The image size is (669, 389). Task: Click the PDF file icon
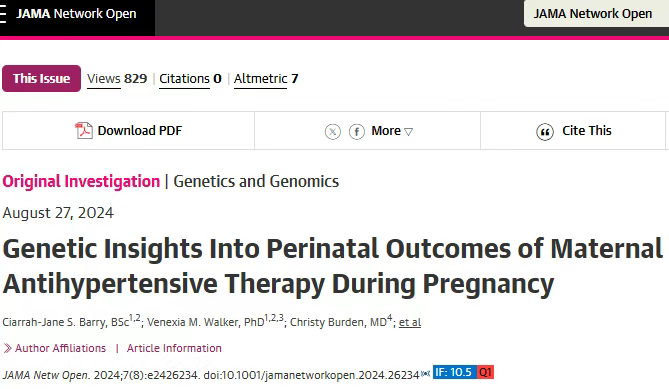tap(84, 131)
